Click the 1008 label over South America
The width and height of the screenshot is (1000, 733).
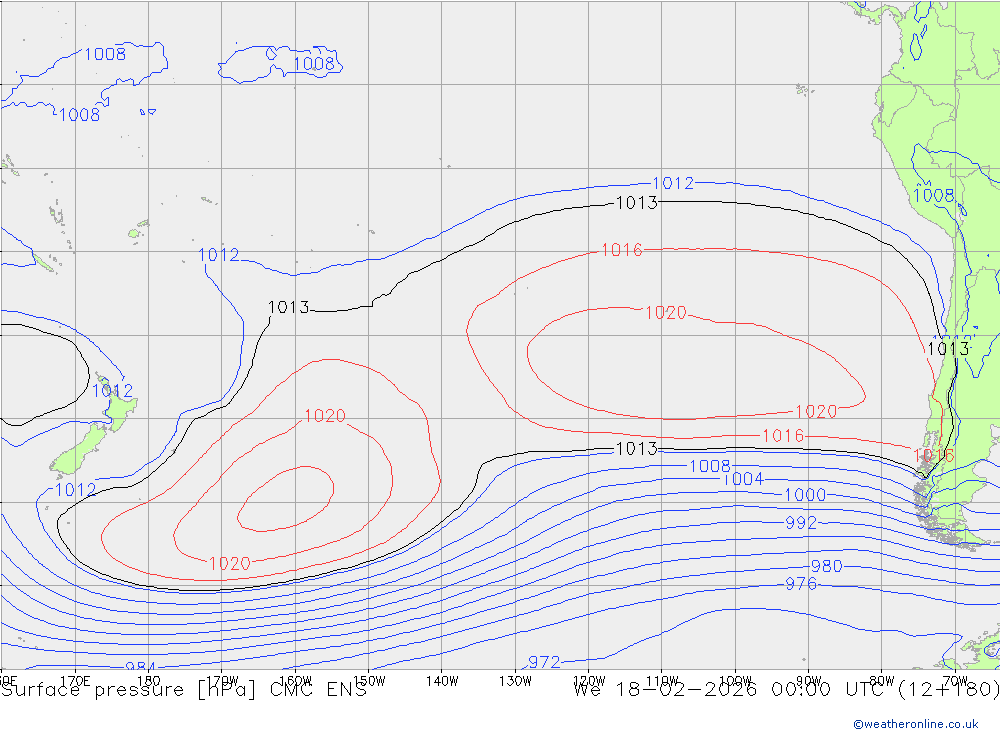[x=934, y=195]
